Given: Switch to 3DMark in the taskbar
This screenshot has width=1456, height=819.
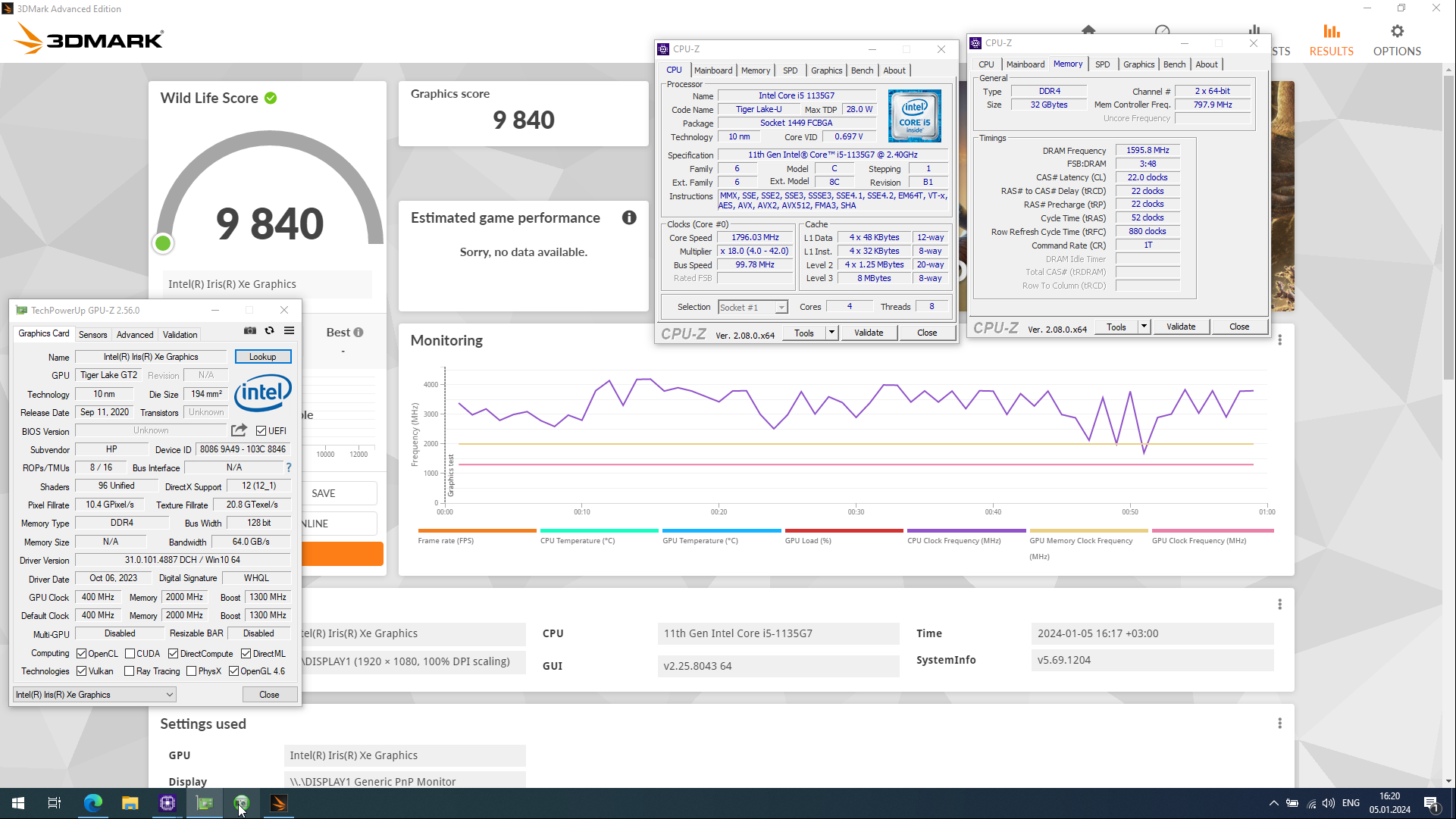Looking at the screenshot, I should coord(278,803).
